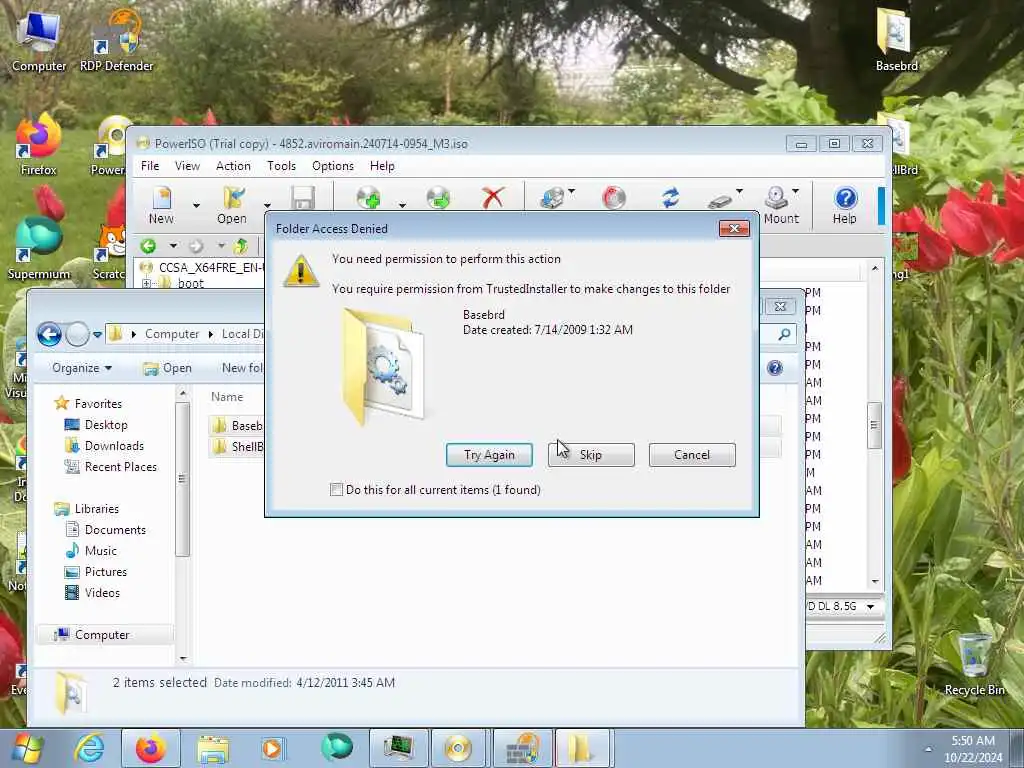Screen dimensions: 1024x768
Task: Click the blue Convert arrows icon
Action: pyautogui.click(x=671, y=198)
